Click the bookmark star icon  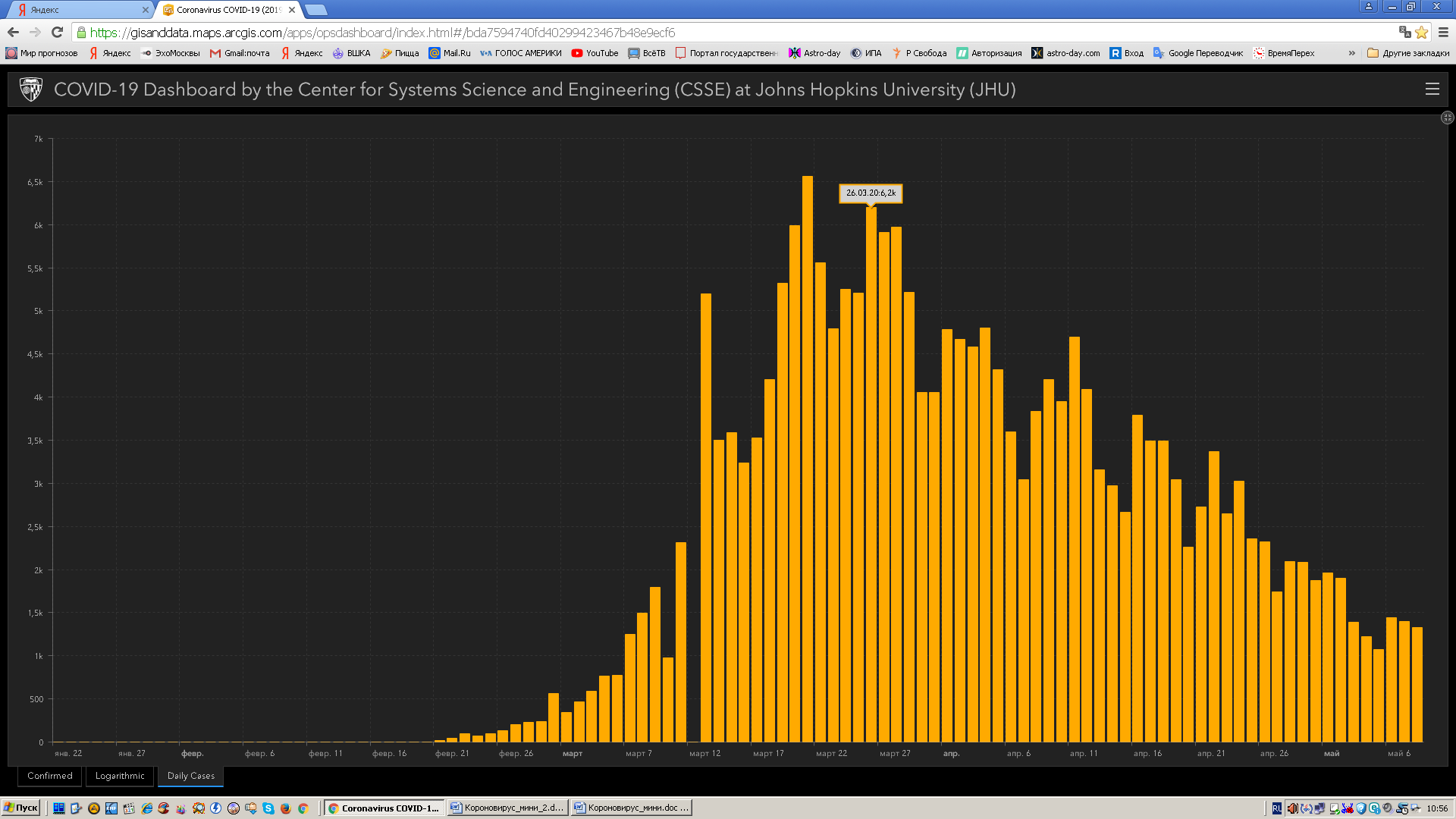click(x=1422, y=32)
